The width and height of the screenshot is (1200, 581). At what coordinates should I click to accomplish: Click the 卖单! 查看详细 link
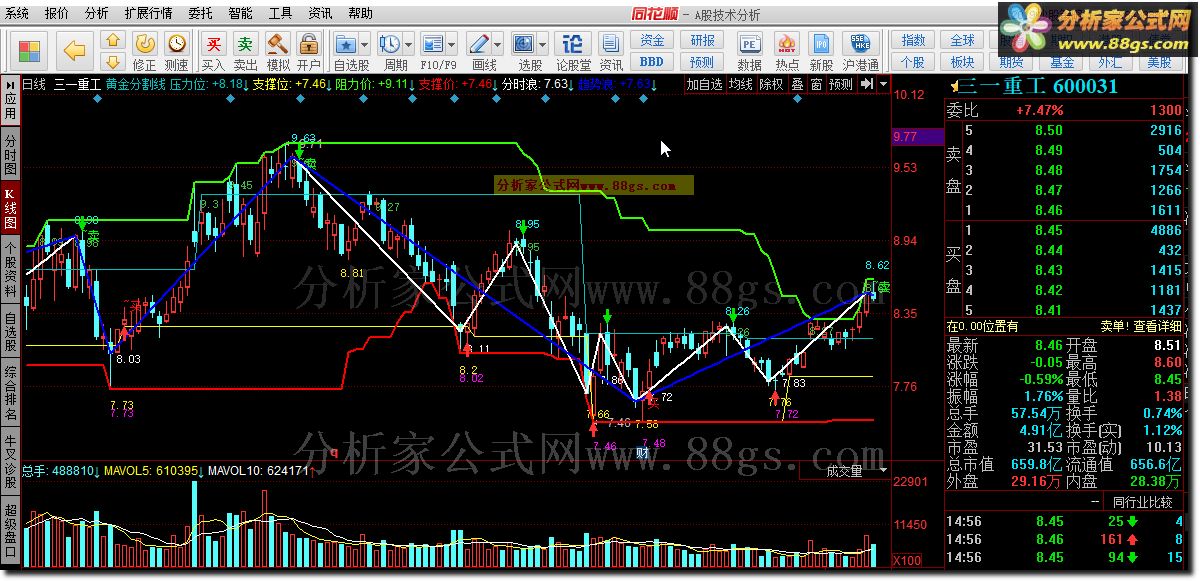[x=1141, y=326]
